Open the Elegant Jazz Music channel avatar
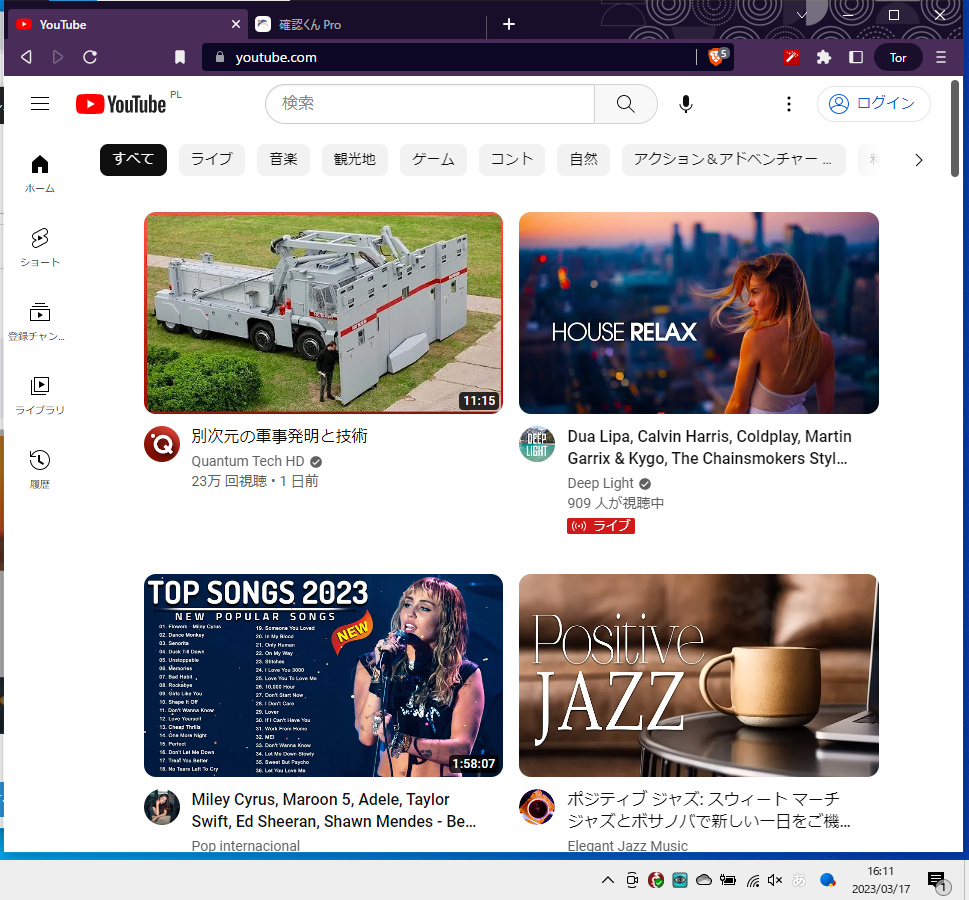Screen dimensions: 969x900 pyautogui.click(x=536, y=807)
